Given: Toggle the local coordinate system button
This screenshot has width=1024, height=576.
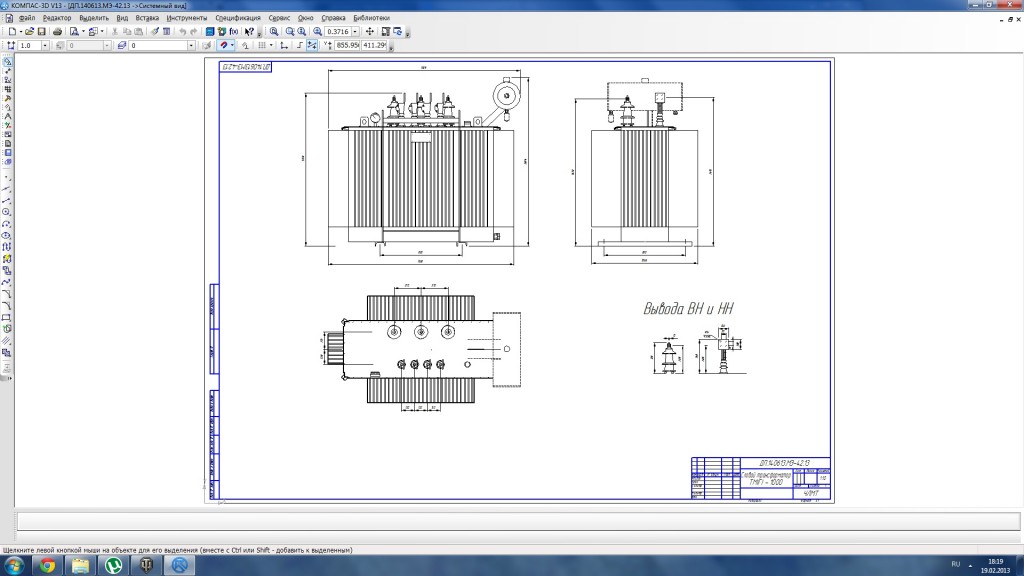Looking at the screenshot, I should point(283,45).
